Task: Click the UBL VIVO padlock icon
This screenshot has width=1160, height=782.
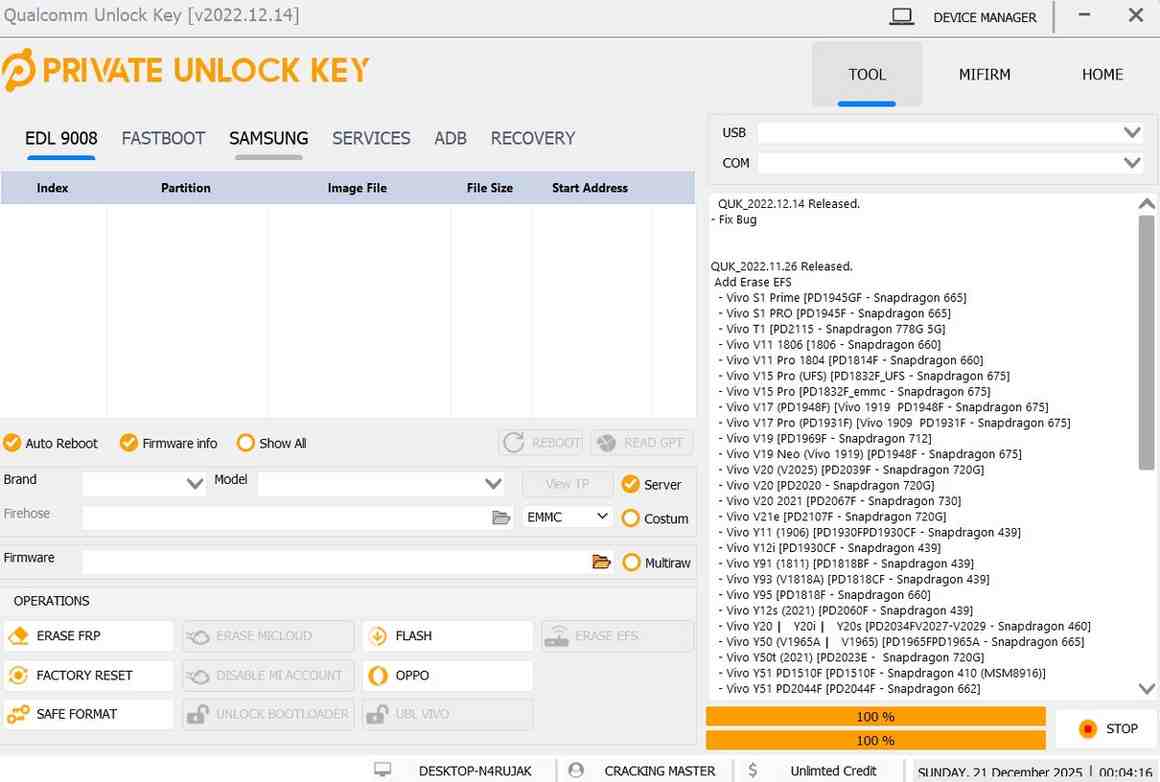Action: [377, 714]
